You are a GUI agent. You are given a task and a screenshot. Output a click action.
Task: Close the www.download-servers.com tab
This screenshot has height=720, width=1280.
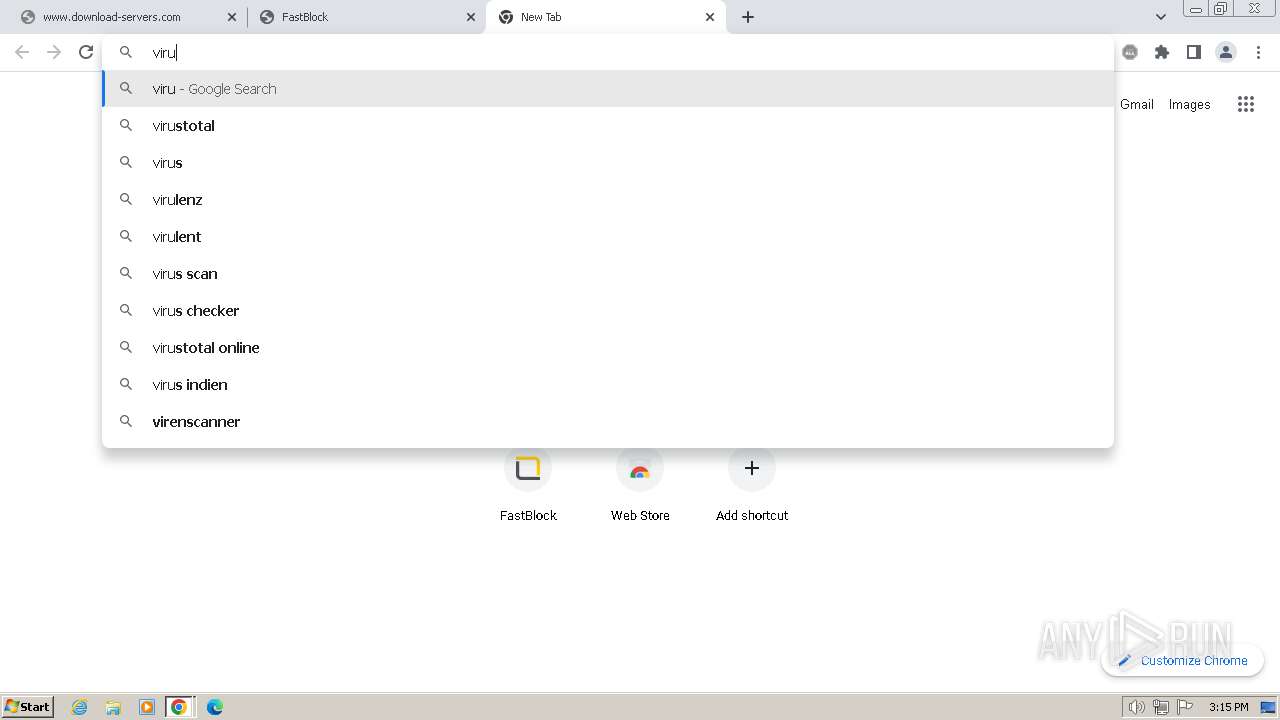click(x=232, y=17)
